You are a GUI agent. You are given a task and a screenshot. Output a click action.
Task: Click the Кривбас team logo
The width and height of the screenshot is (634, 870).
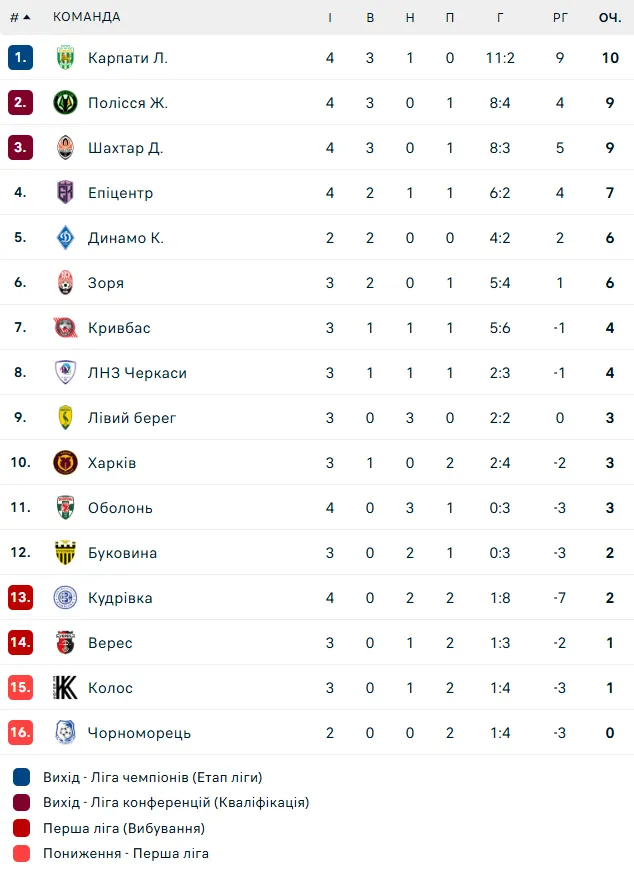[x=65, y=327]
